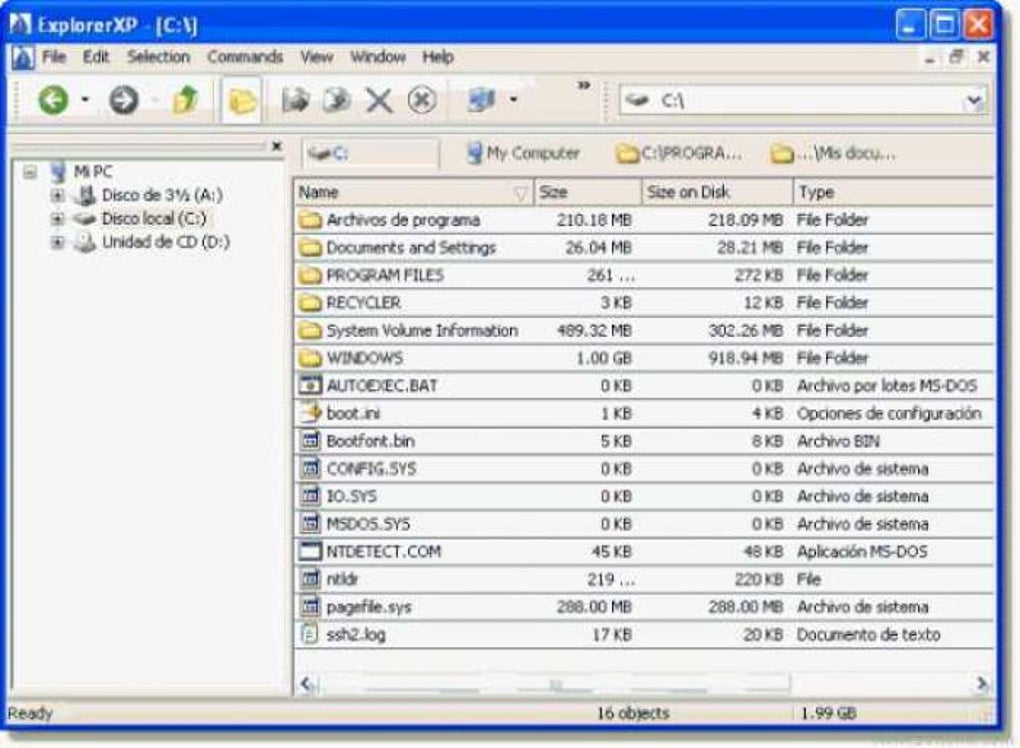Open the Selection menu

[x=158, y=57]
